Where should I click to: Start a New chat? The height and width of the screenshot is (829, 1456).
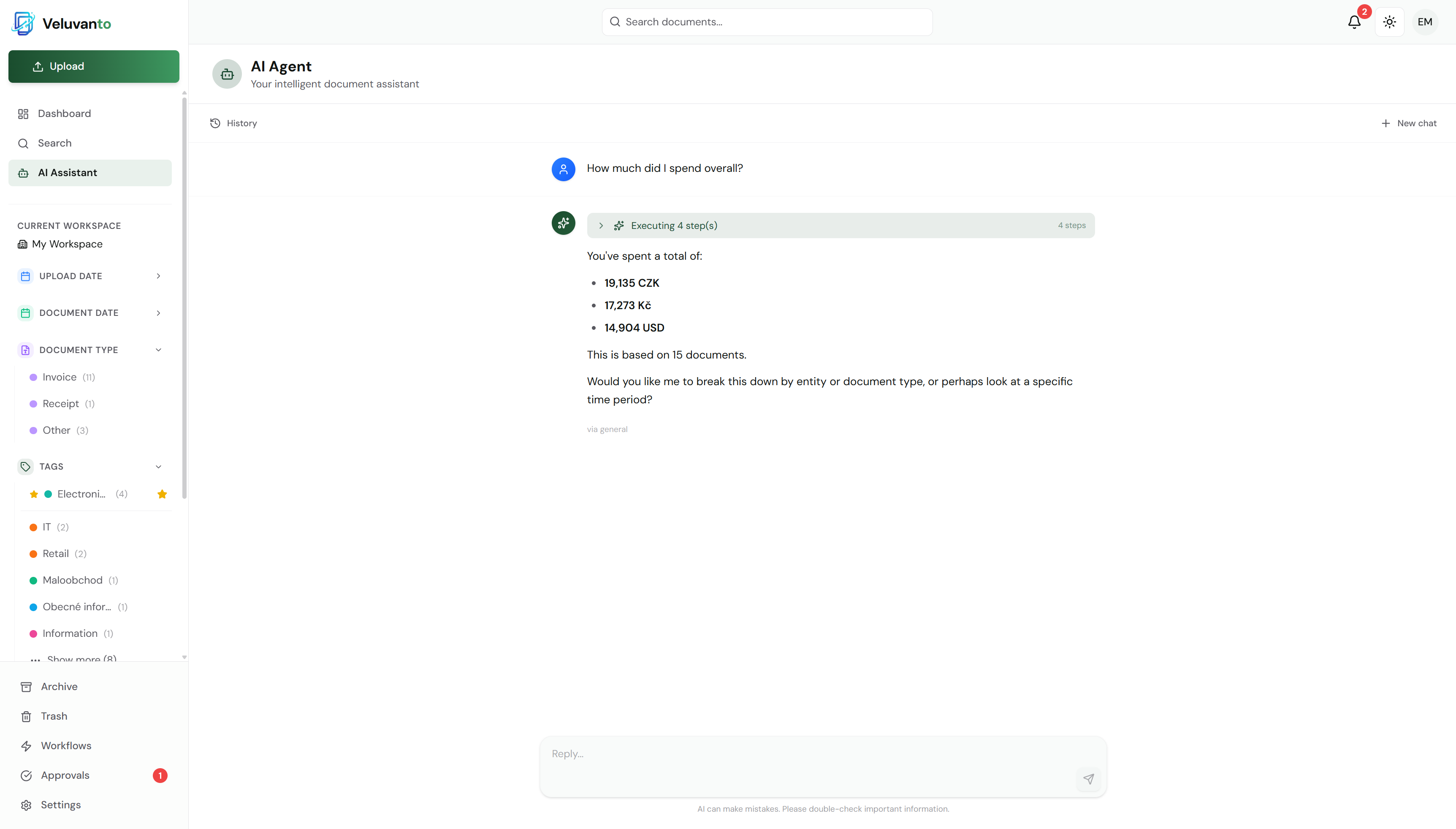click(1409, 123)
